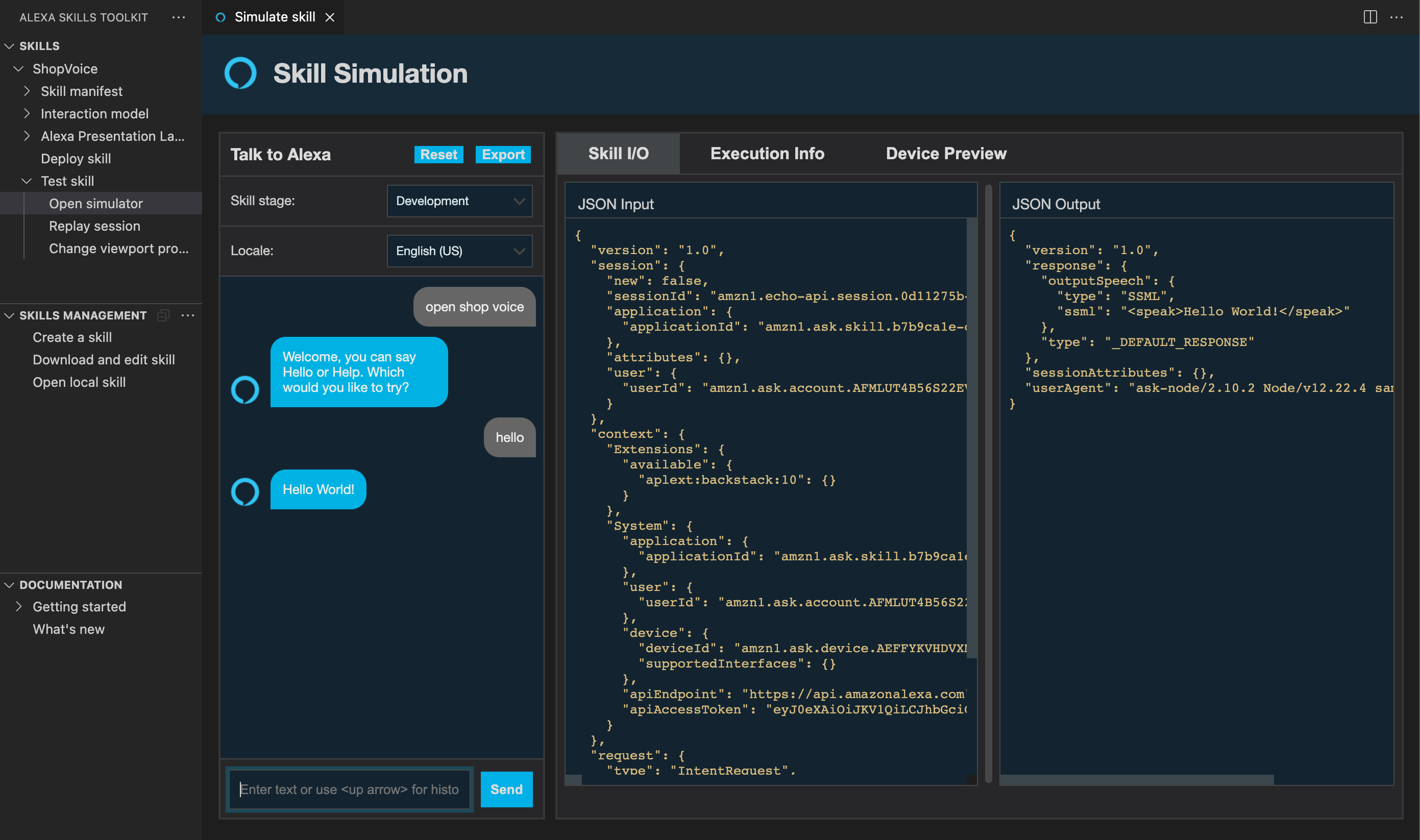Click the JSON Input heading
1420x840 pixels.
[615, 204]
